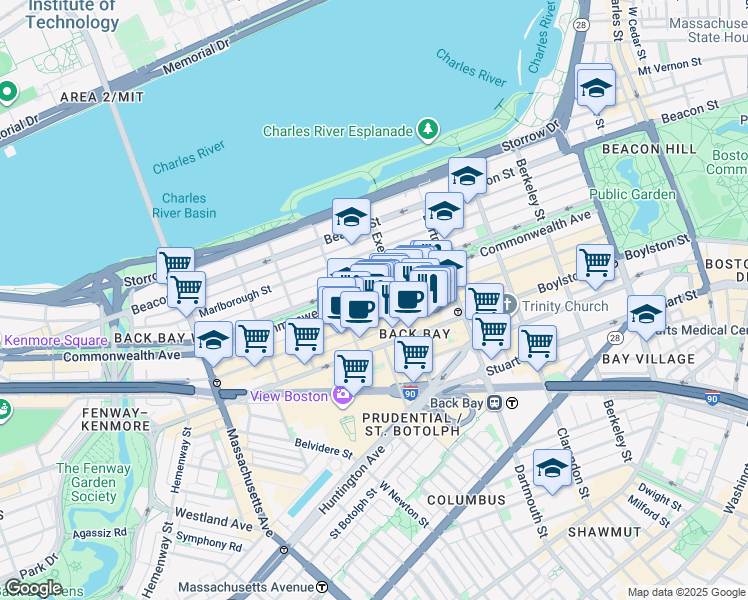
Task: Click the Massachusetts Avenue T station icon
Action: [322, 587]
